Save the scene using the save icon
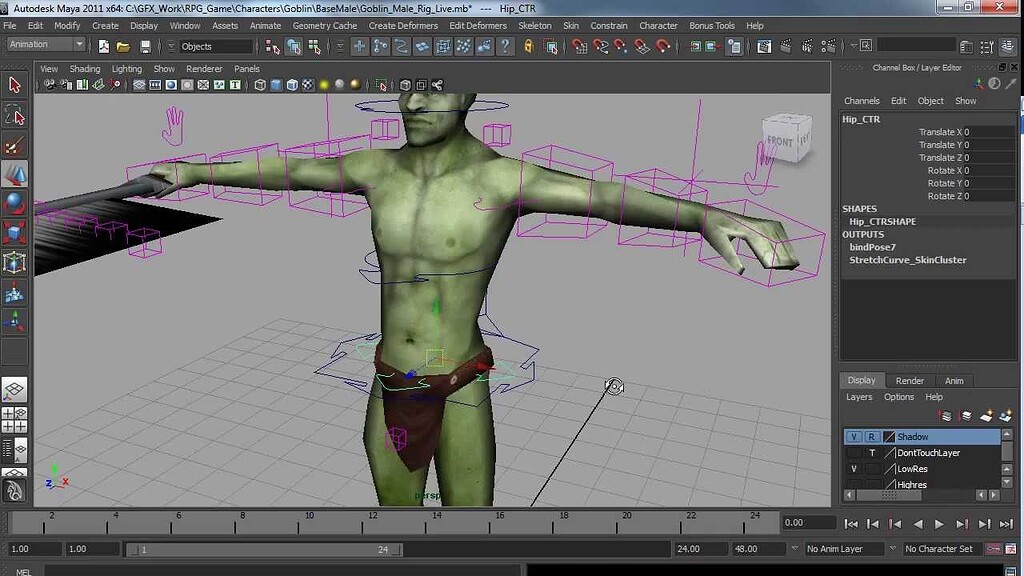Screen dimensions: 1024x576 [x=148, y=45]
